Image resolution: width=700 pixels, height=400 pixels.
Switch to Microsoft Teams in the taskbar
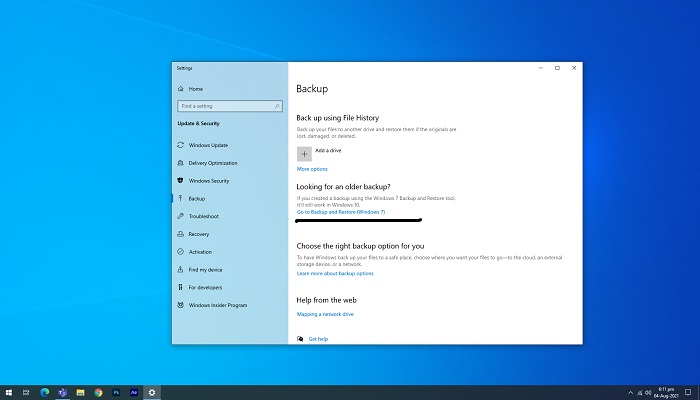pyautogui.click(x=62, y=393)
